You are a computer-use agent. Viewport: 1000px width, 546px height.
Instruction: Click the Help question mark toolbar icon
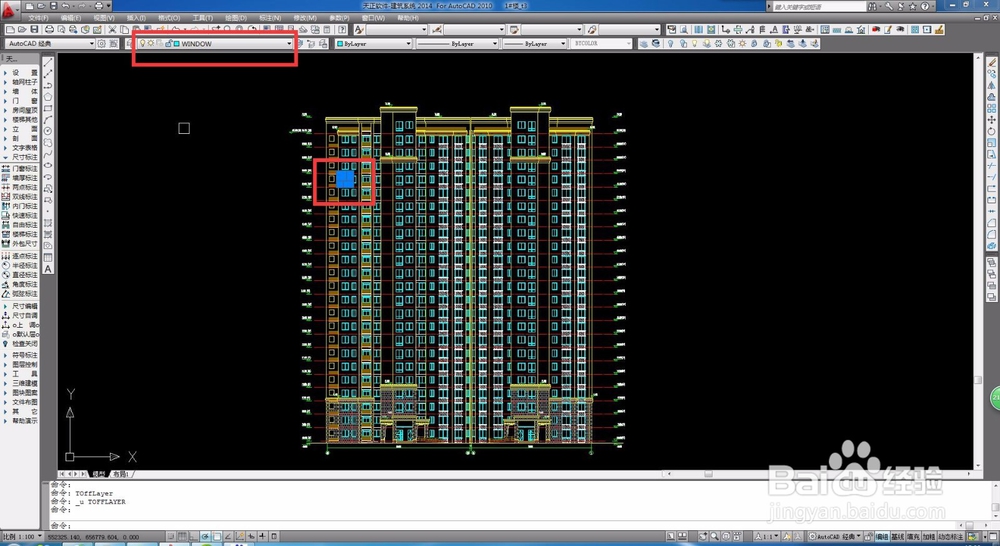click(342, 29)
